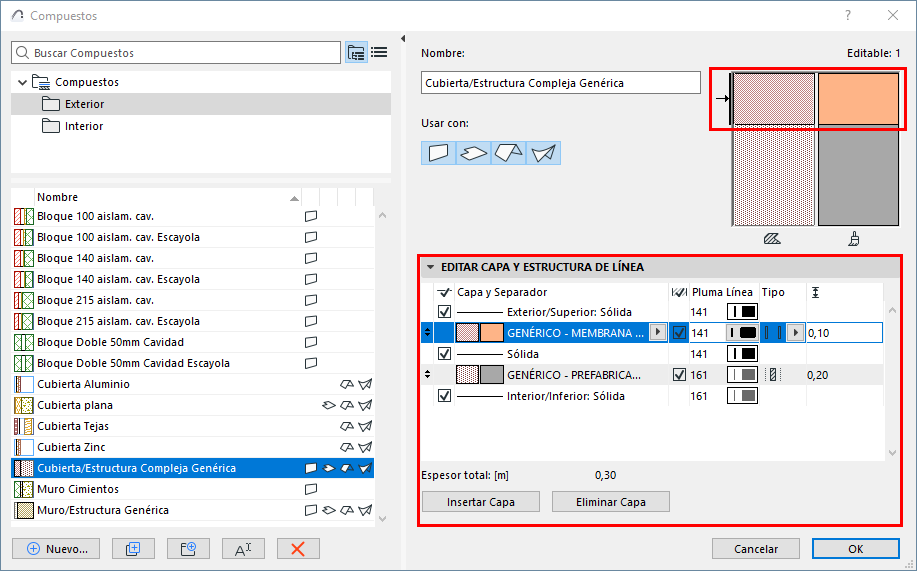Select Cubierta Zinc composite
This screenshot has width=917, height=571.
point(192,448)
